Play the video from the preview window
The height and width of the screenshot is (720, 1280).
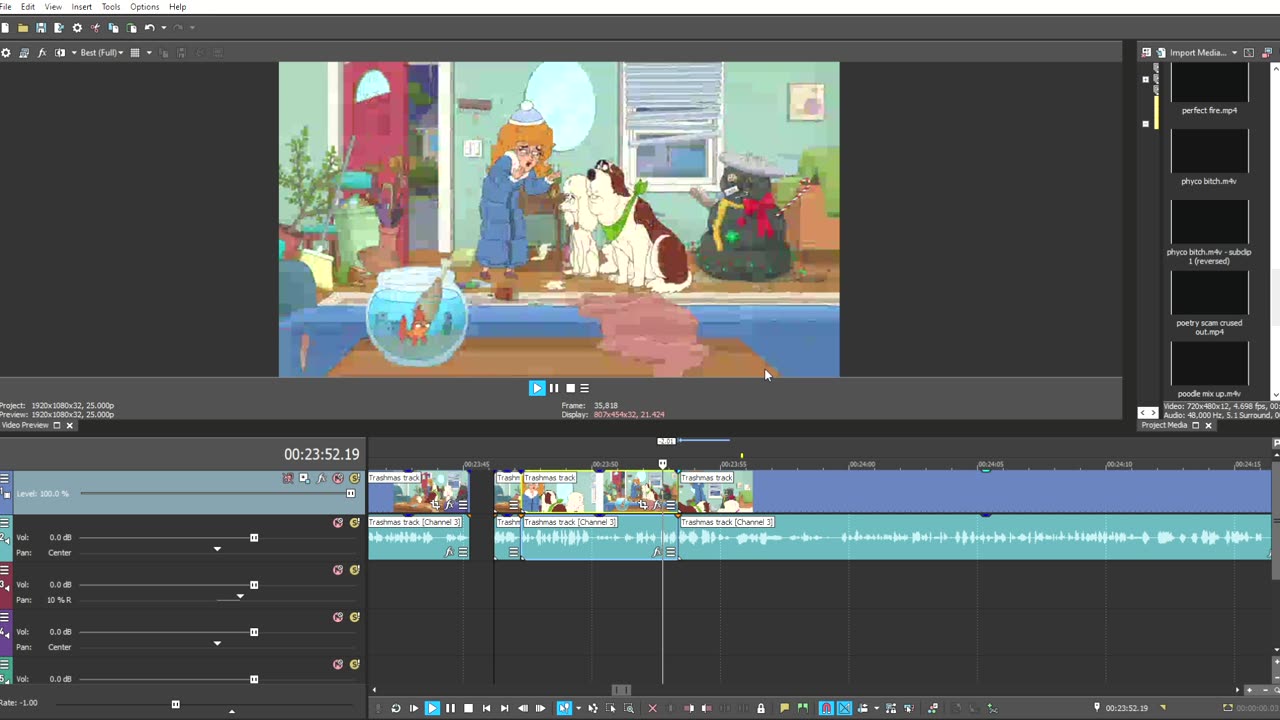tap(537, 388)
